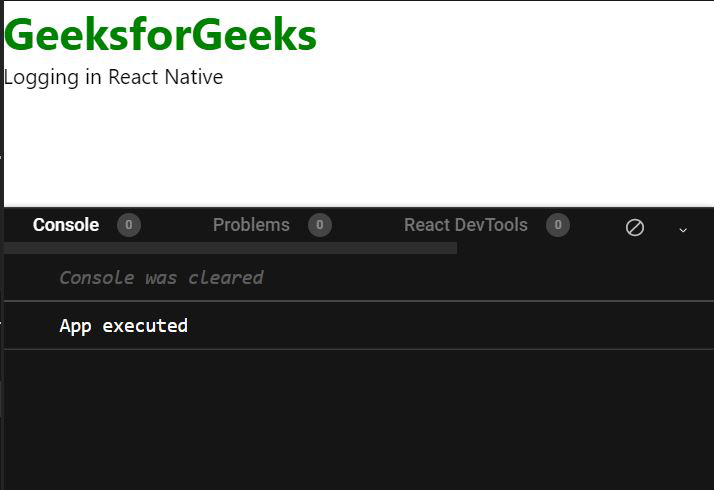Click the React DevTools count badge
The height and width of the screenshot is (490, 714).
point(558,225)
